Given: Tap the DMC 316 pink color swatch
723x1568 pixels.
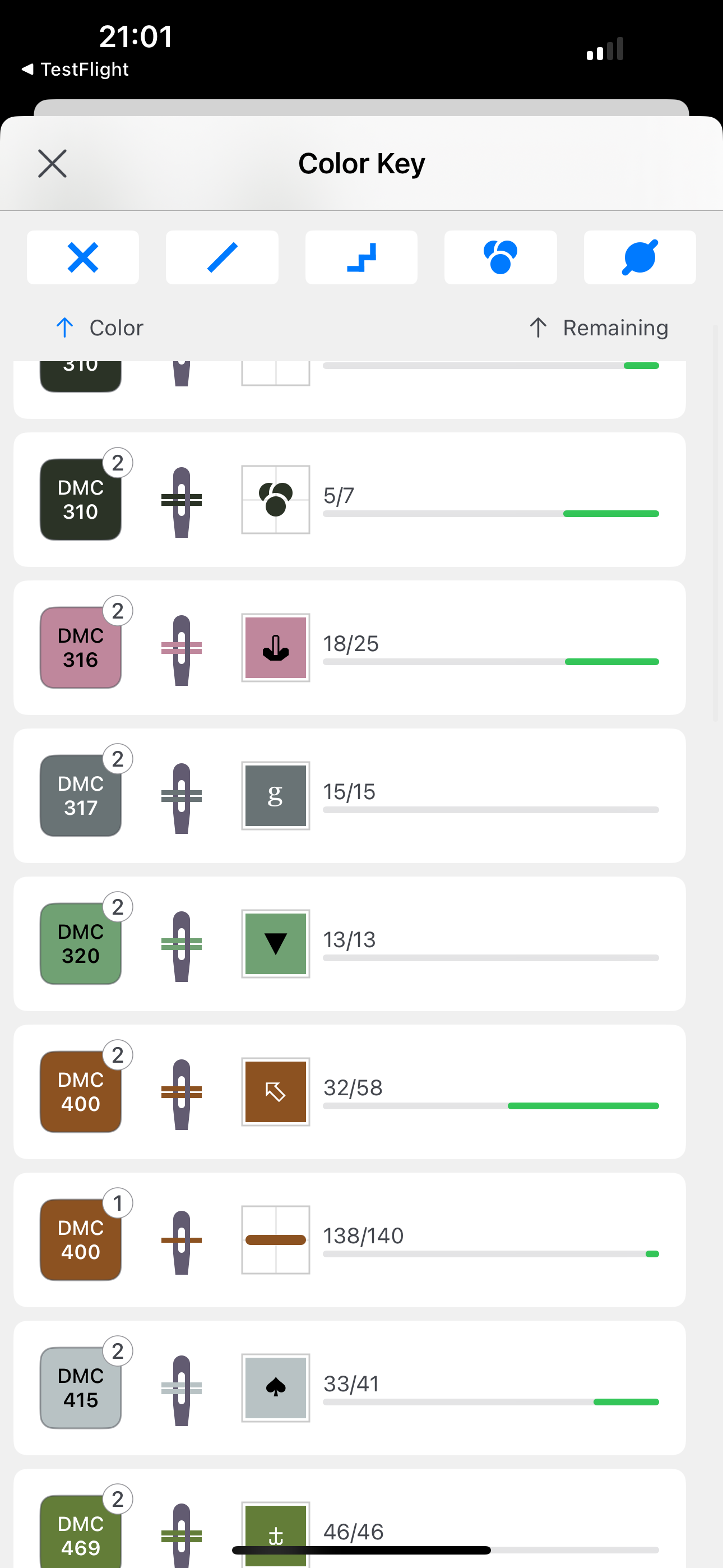Looking at the screenshot, I should (x=80, y=648).
